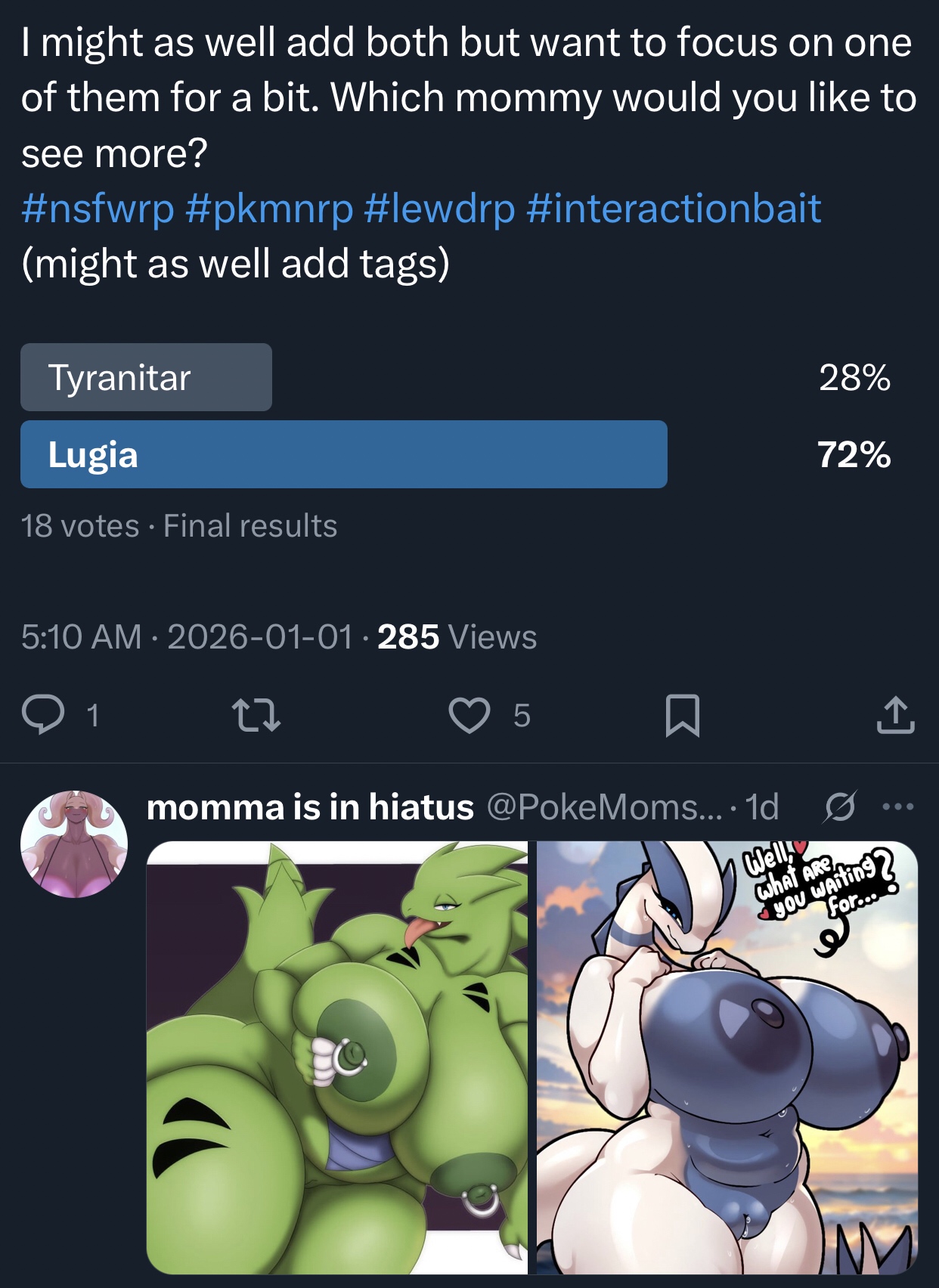The height and width of the screenshot is (1288, 939).
Task: View the 285 Views analytics
Action: [x=457, y=637]
